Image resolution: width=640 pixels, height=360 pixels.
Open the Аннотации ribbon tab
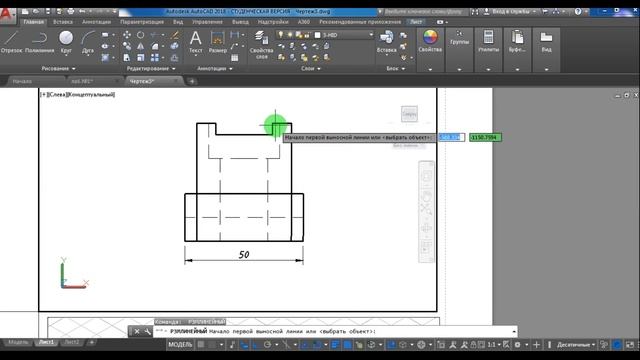[x=96, y=22]
